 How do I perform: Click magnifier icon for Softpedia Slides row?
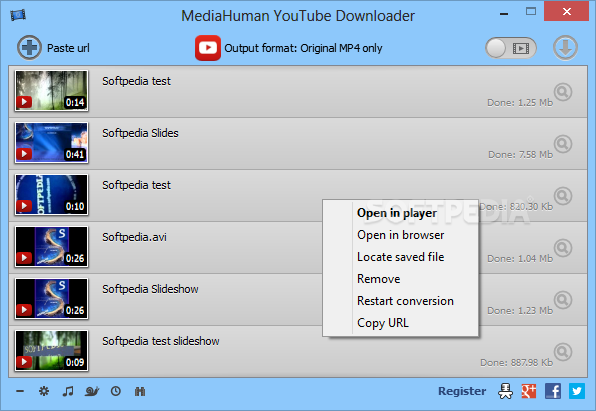pyautogui.click(x=563, y=144)
